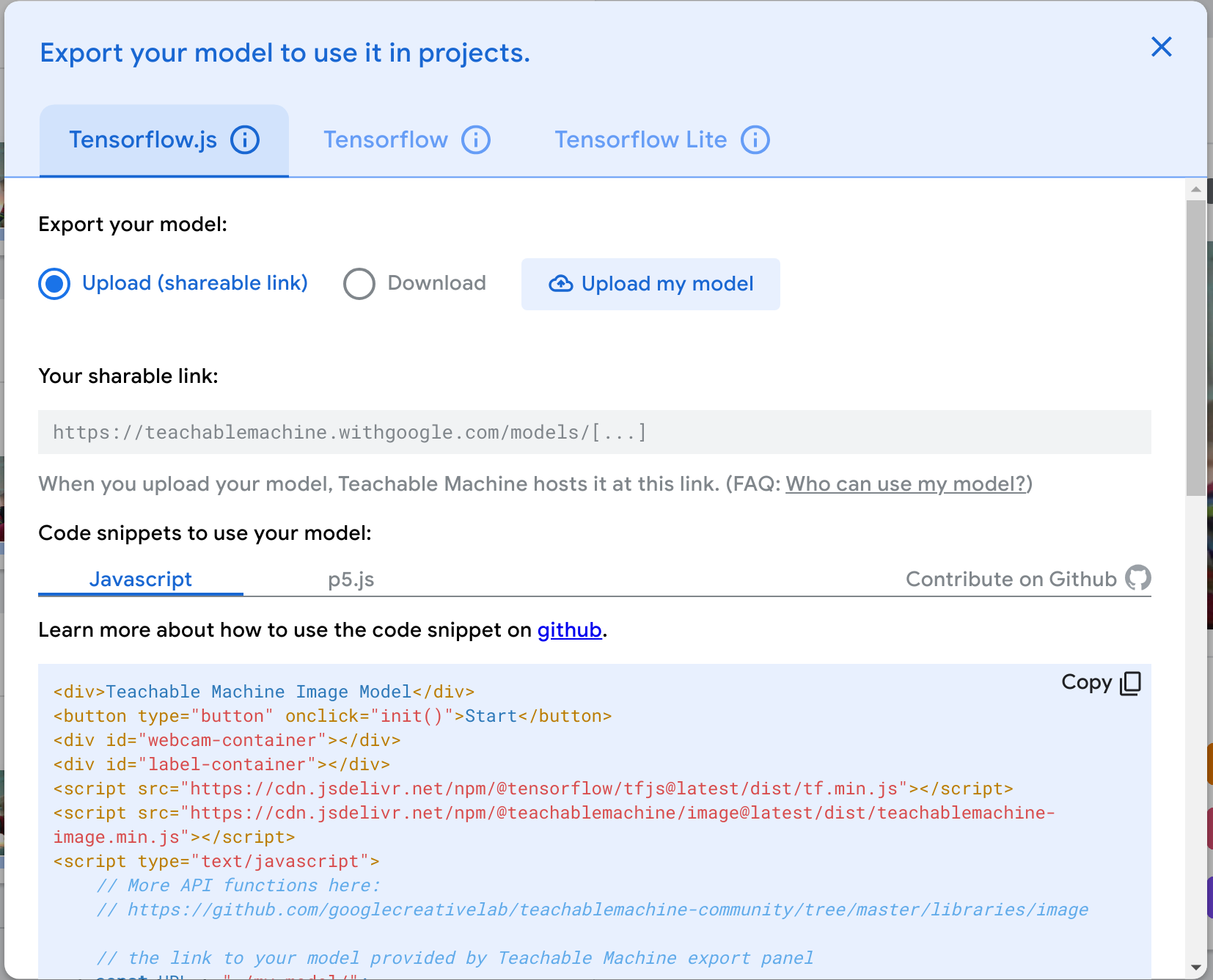This screenshot has width=1213, height=980.
Task: Click 'Code snippets to use your model:' heading
Action: [x=205, y=533]
